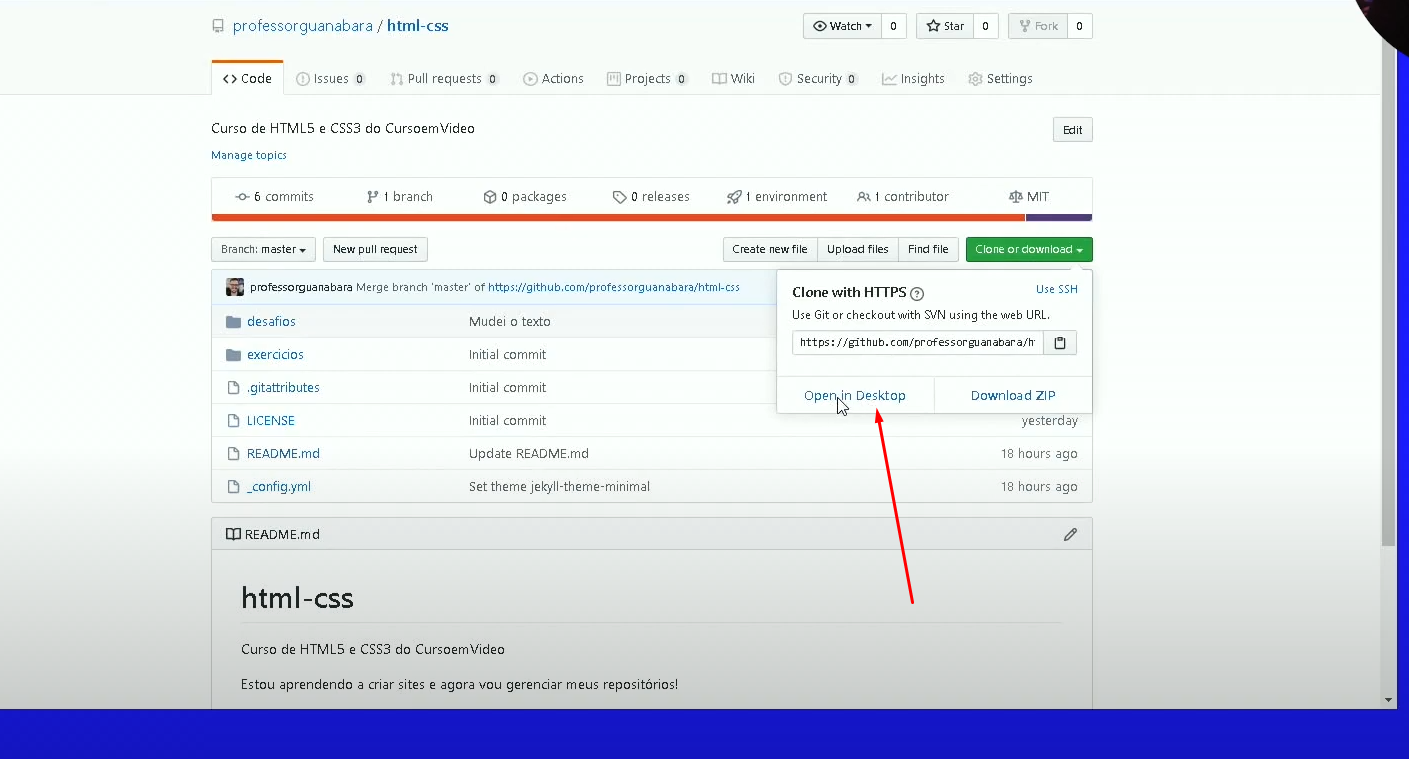Viewport: 1409px width, 759px height.
Task: Click the repository book icon beside professorguanabara
Action: (218, 26)
